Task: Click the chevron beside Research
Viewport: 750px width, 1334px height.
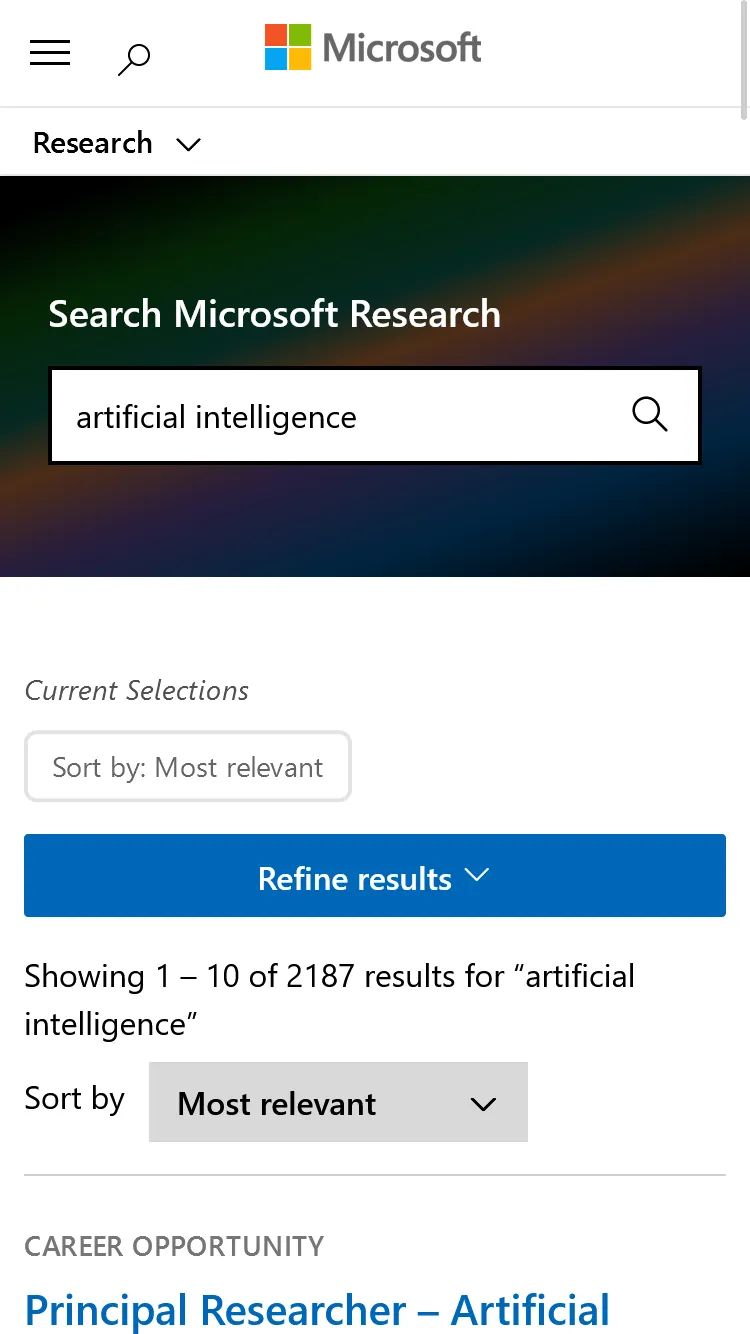Action: click(x=188, y=144)
